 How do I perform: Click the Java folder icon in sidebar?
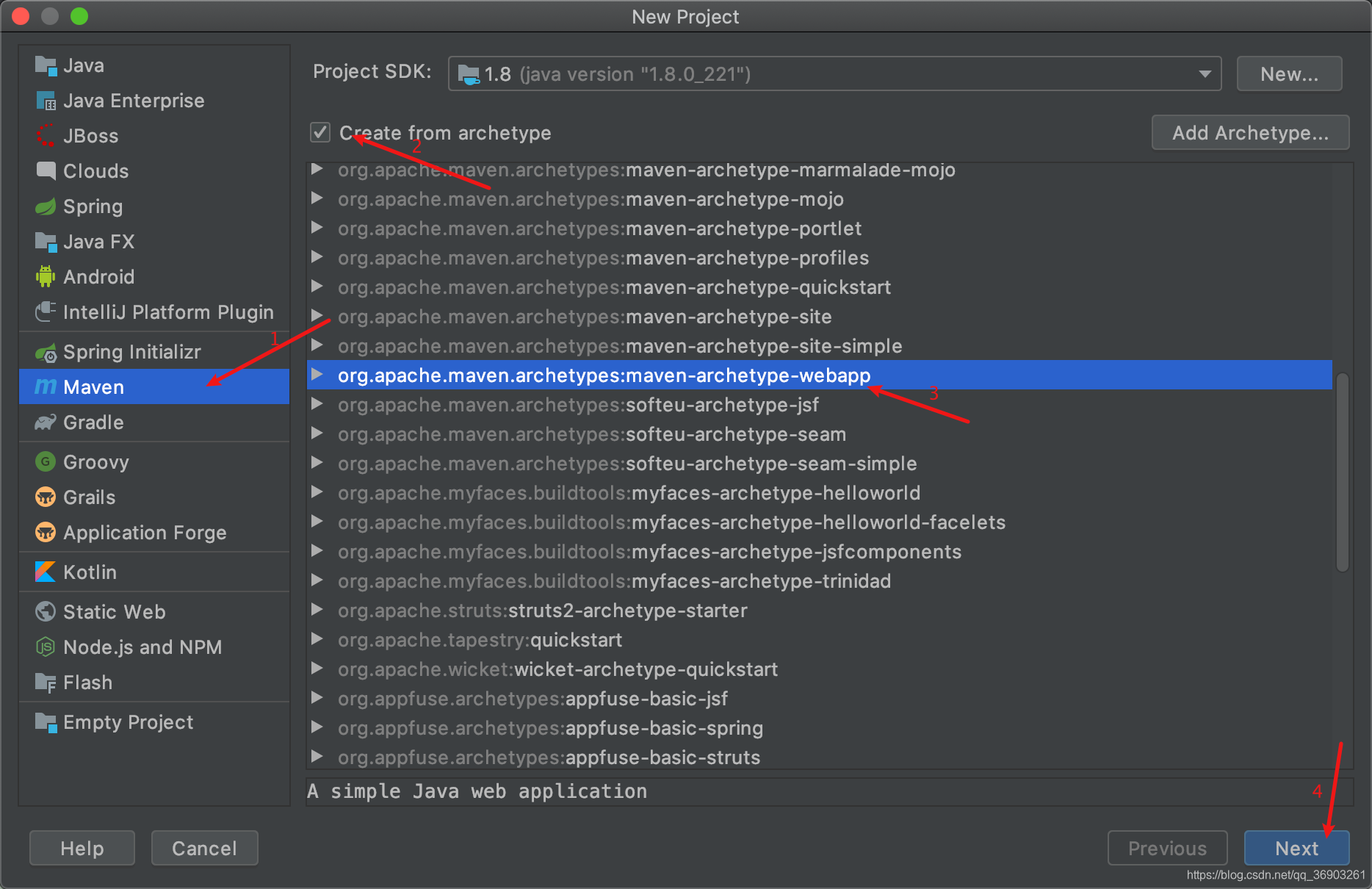[46, 66]
